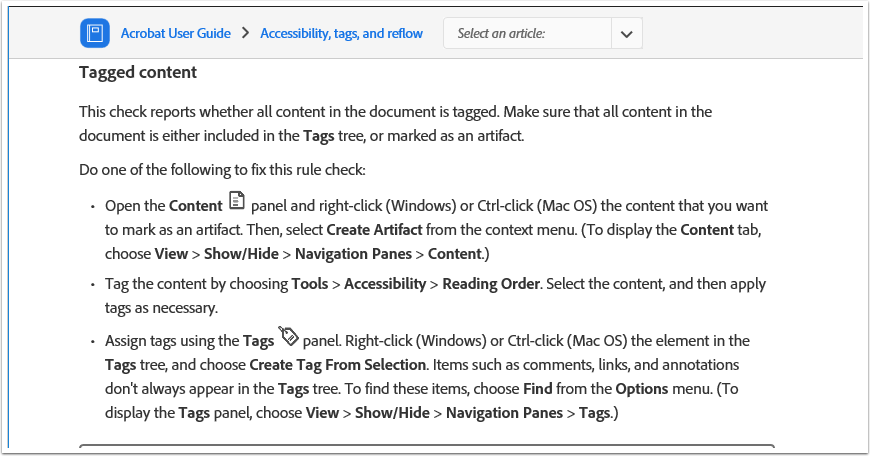Screen dimensions: 870x456
Task: Click the Tags panel tag icon
Action: tap(289, 336)
